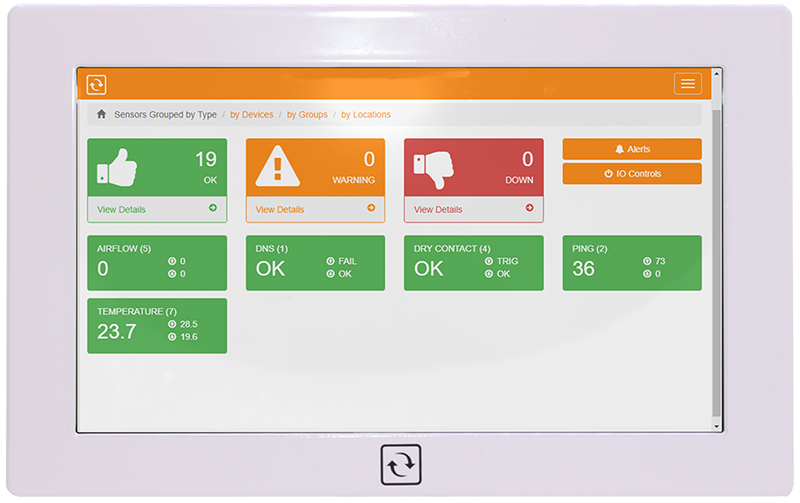Click the warning triangle icon

(x=278, y=167)
